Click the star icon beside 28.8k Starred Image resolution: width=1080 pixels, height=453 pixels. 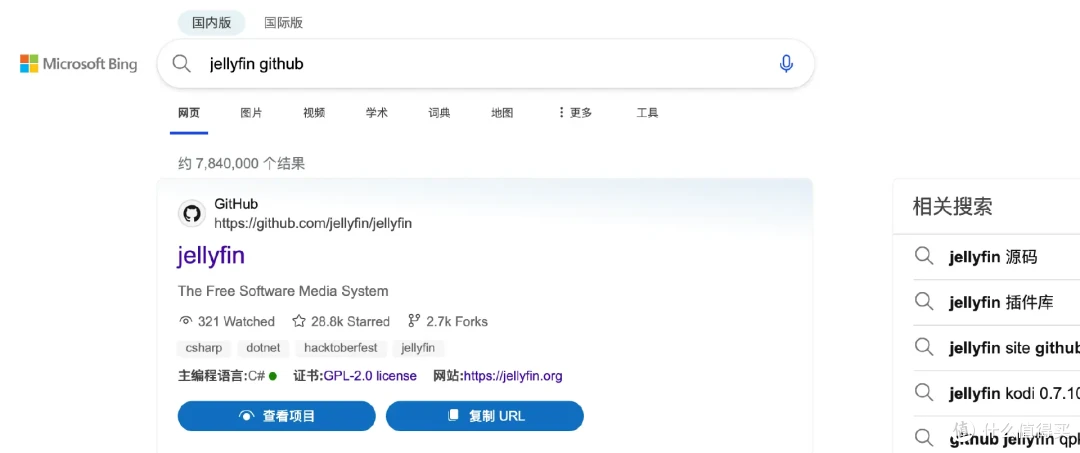point(299,321)
